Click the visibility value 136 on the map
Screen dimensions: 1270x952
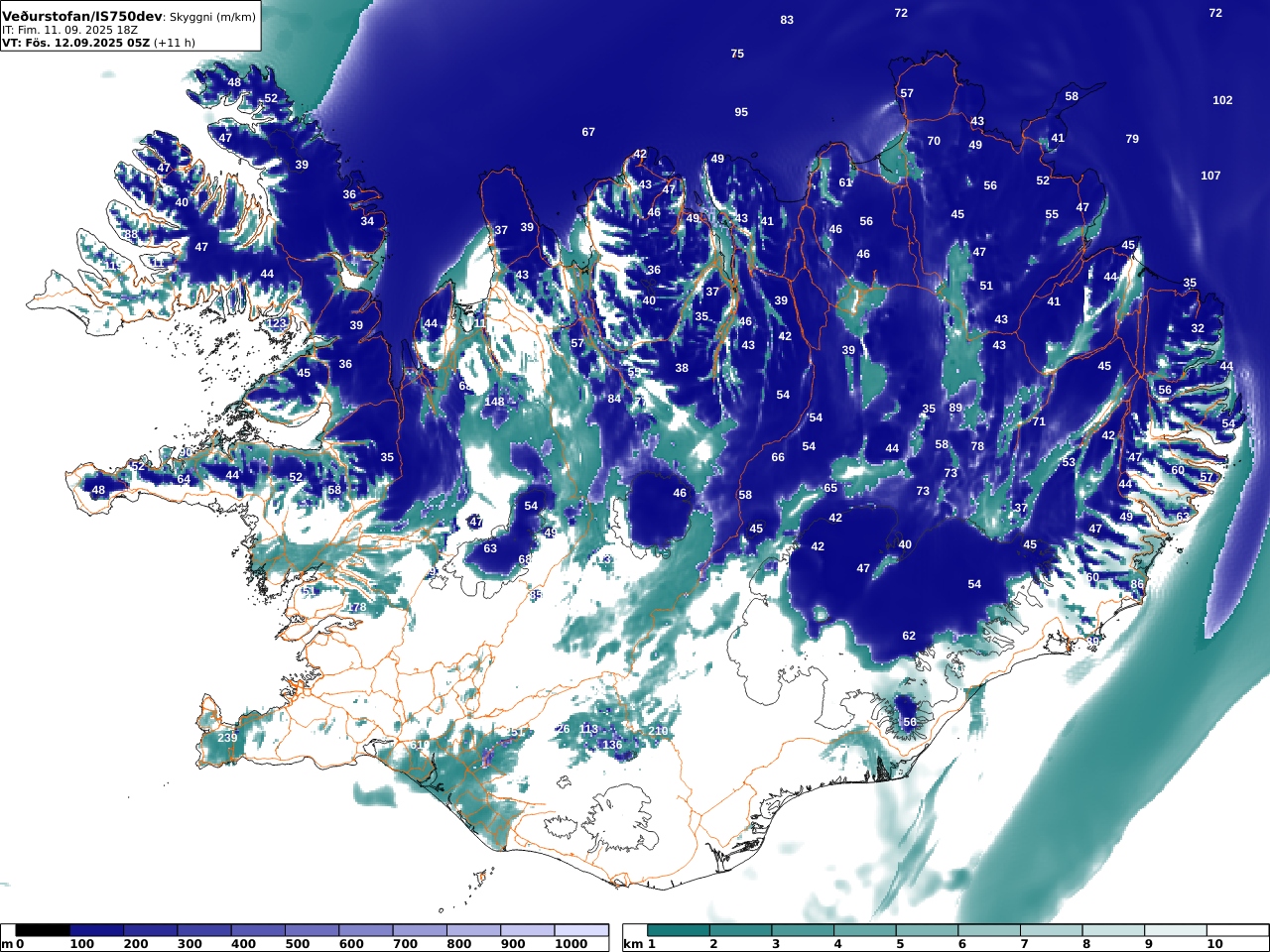612,745
